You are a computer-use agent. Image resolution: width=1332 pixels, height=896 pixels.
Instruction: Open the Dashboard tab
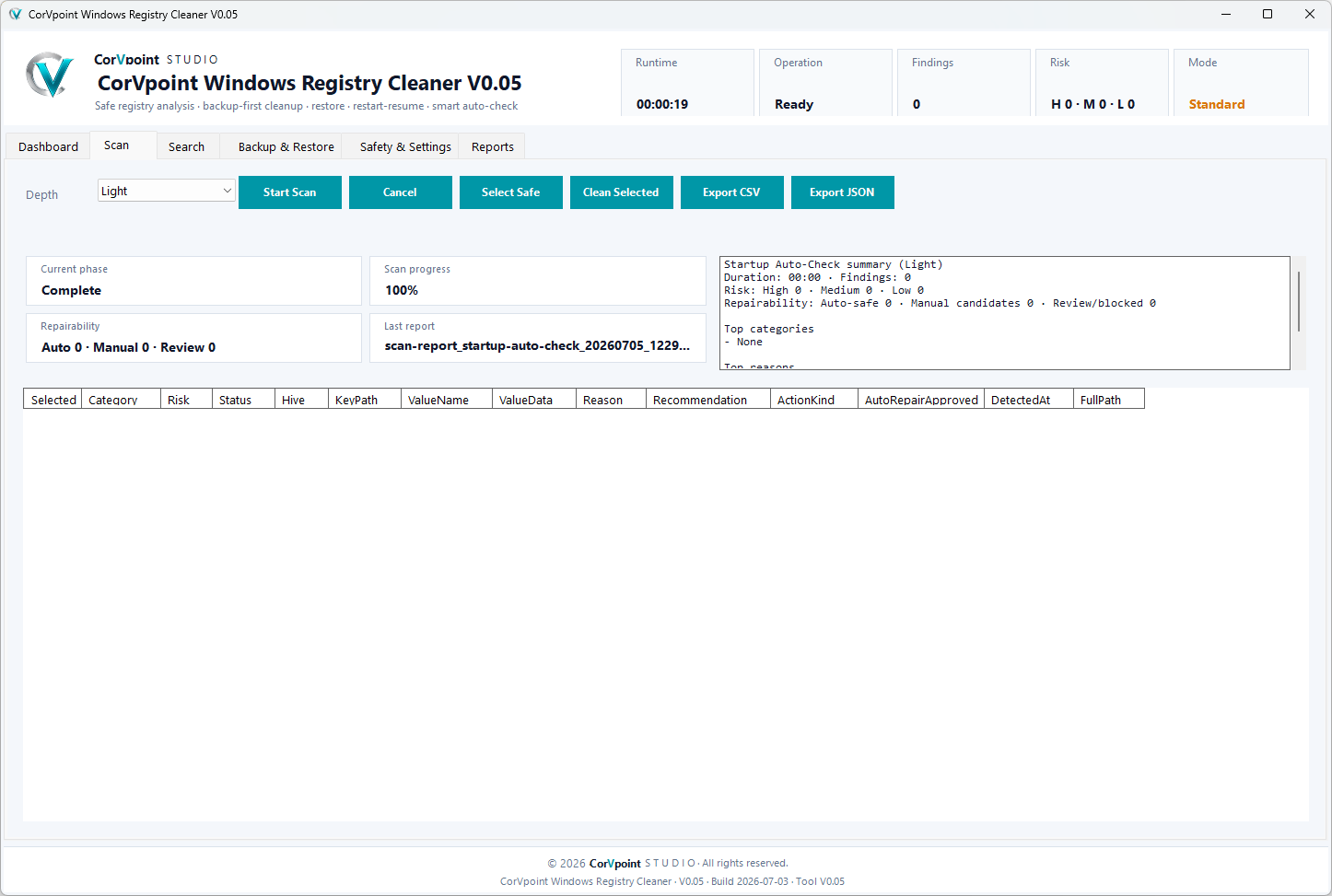(48, 146)
